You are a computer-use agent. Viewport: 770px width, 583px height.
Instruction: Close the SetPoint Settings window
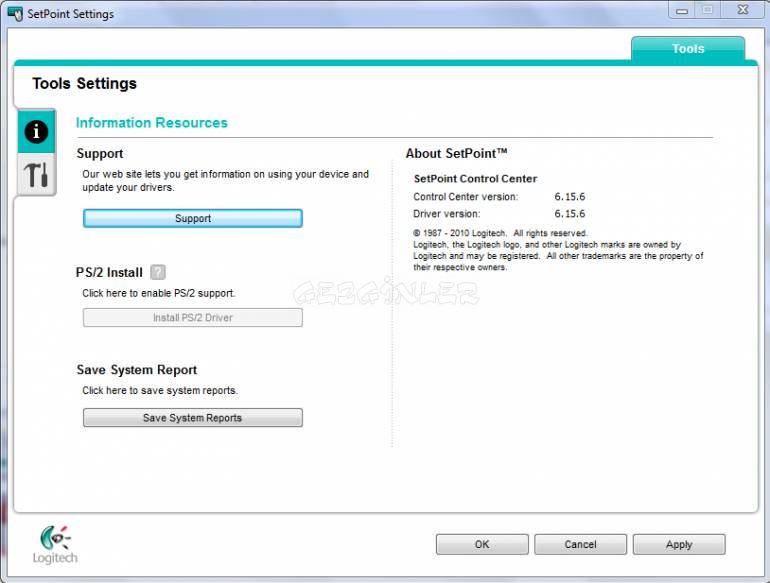pos(743,10)
